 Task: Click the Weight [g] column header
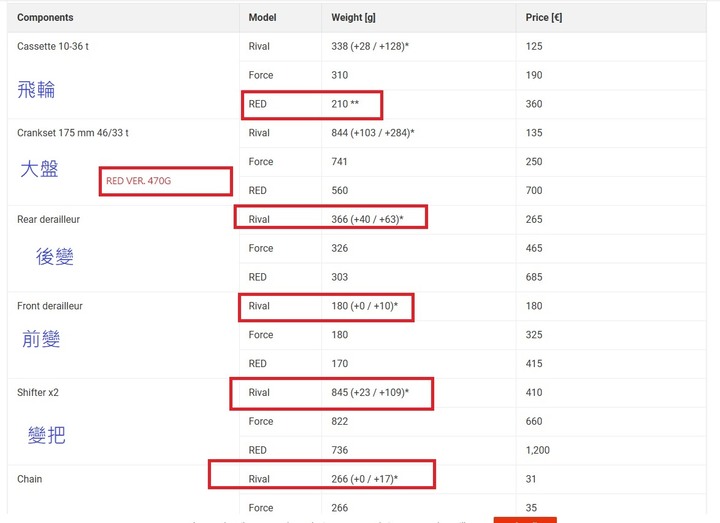pos(353,17)
